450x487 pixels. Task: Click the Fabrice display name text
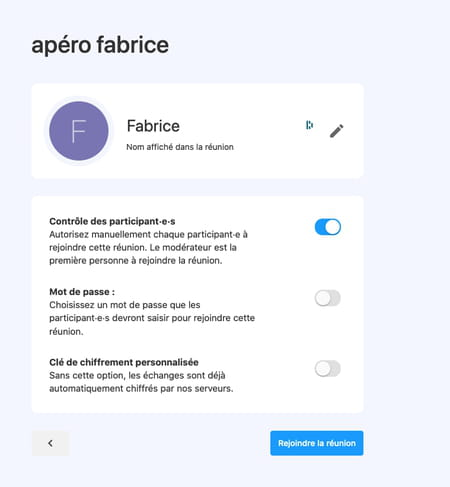point(153,126)
